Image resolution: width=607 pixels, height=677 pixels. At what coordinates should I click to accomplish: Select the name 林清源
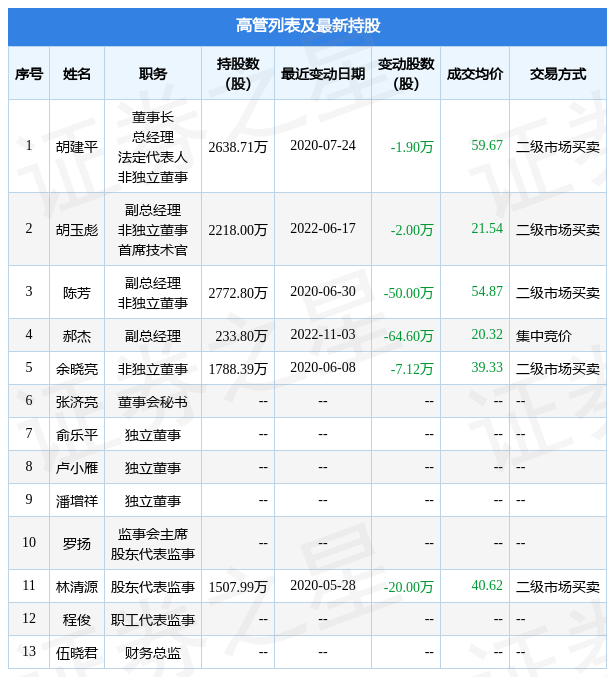tap(77, 587)
